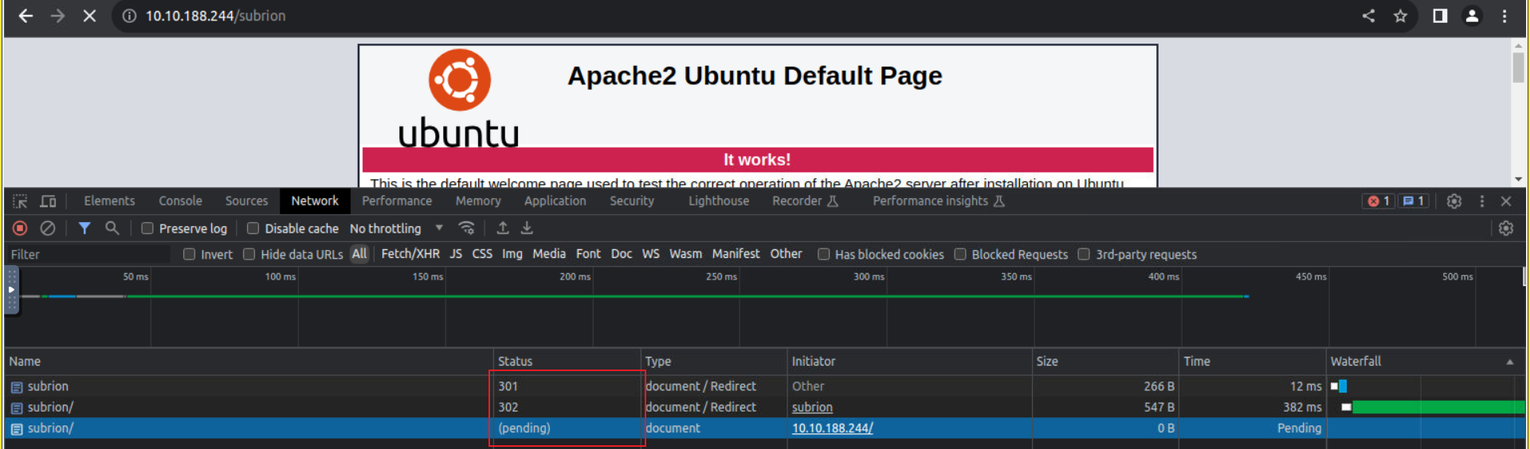The width and height of the screenshot is (1530, 449).
Task: Click the browser address bar URL
Action: (x=216, y=16)
